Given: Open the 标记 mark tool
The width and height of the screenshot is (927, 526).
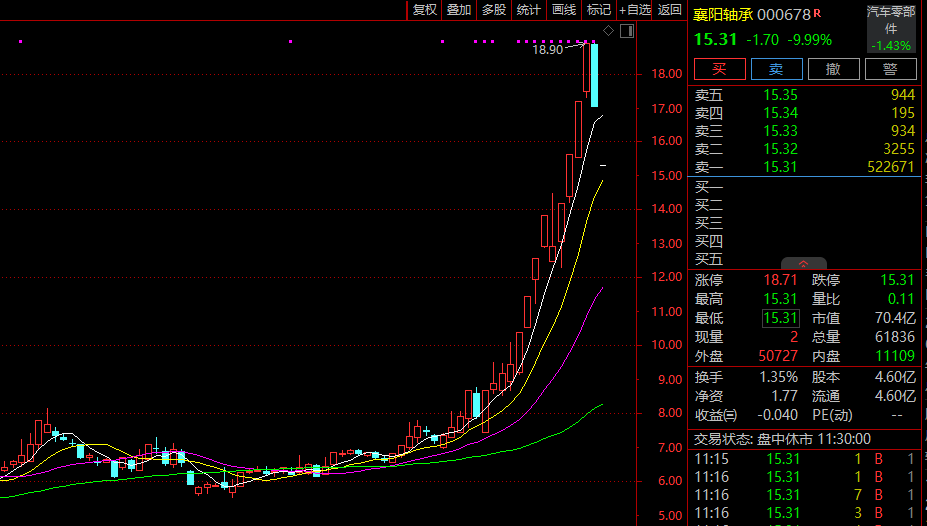Looking at the screenshot, I should point(598,9).
